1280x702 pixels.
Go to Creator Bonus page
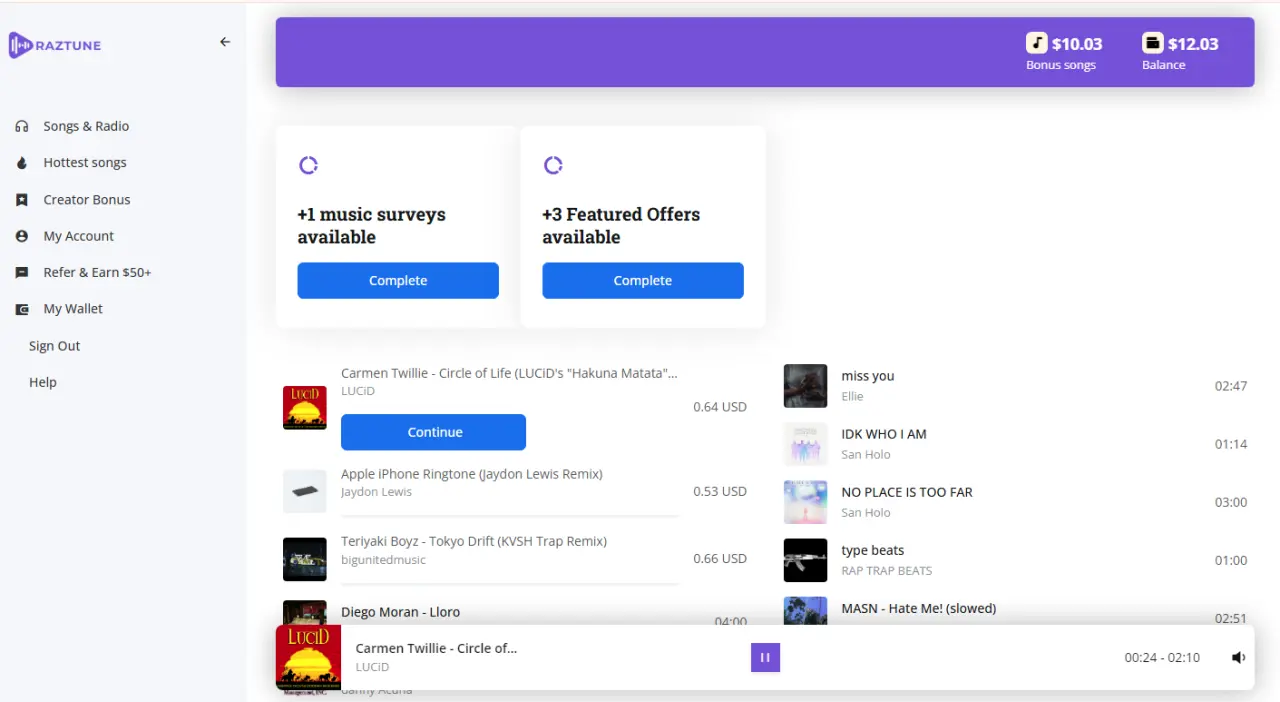[87, 200]
